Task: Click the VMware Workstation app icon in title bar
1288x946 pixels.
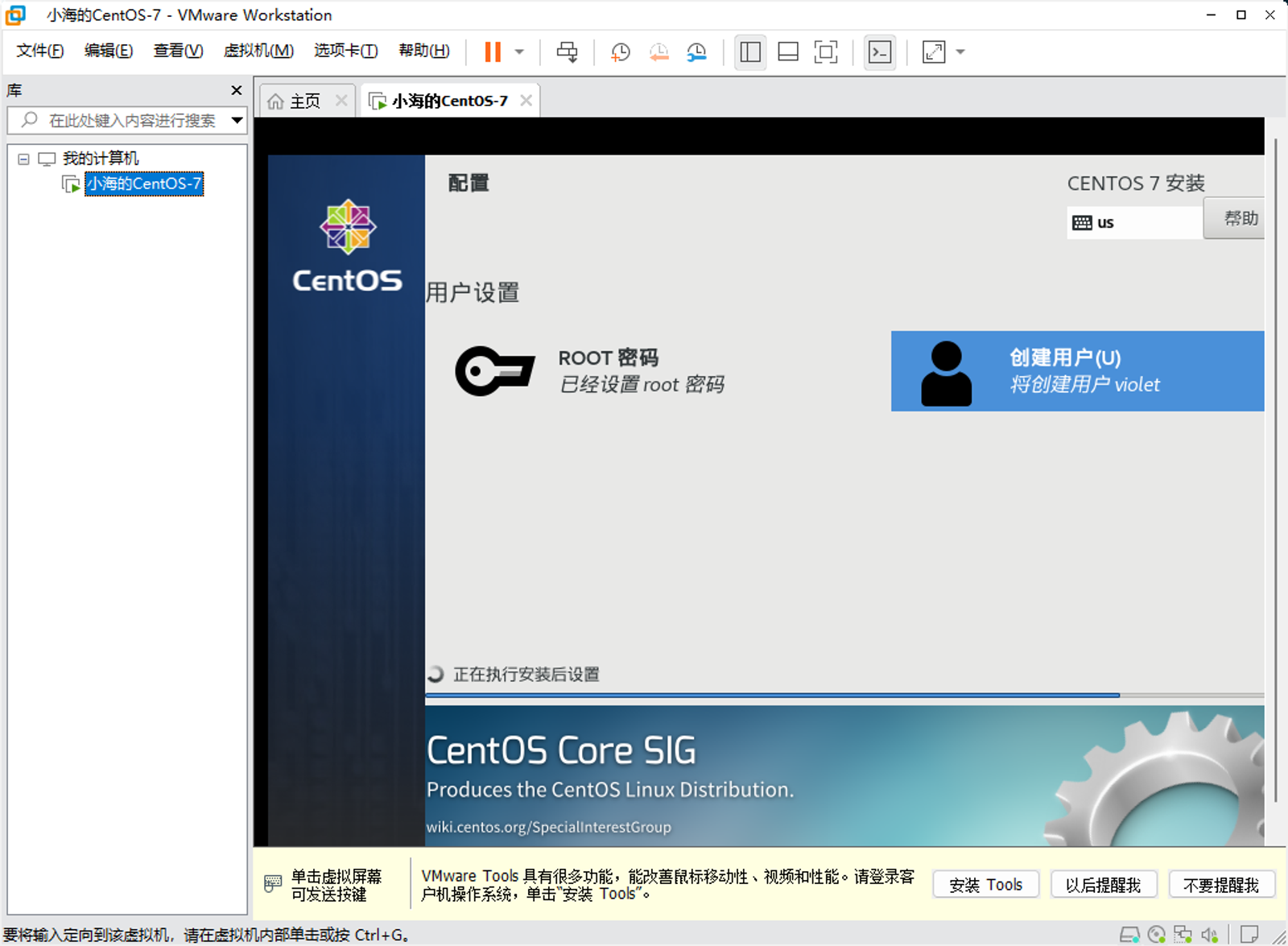Action: click(x=15, y=14)
